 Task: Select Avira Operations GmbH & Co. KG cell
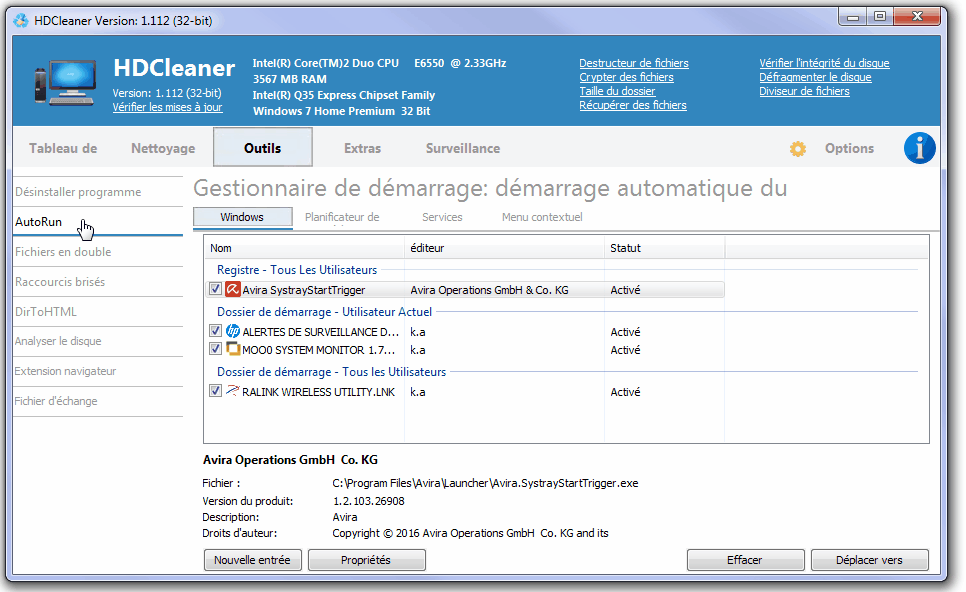pos(489,290)
